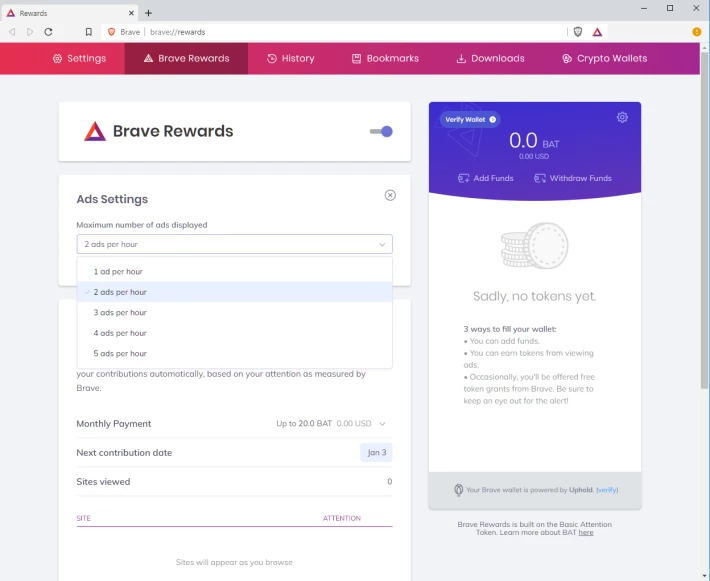Click the Verify Wallet button
This screenshot has width=710, height=581.
(x=470, y=120)
